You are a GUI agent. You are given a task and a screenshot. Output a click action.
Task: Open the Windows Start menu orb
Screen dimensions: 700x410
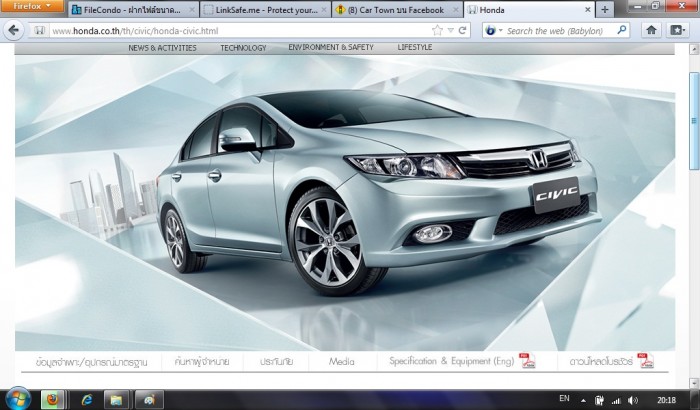17,399
